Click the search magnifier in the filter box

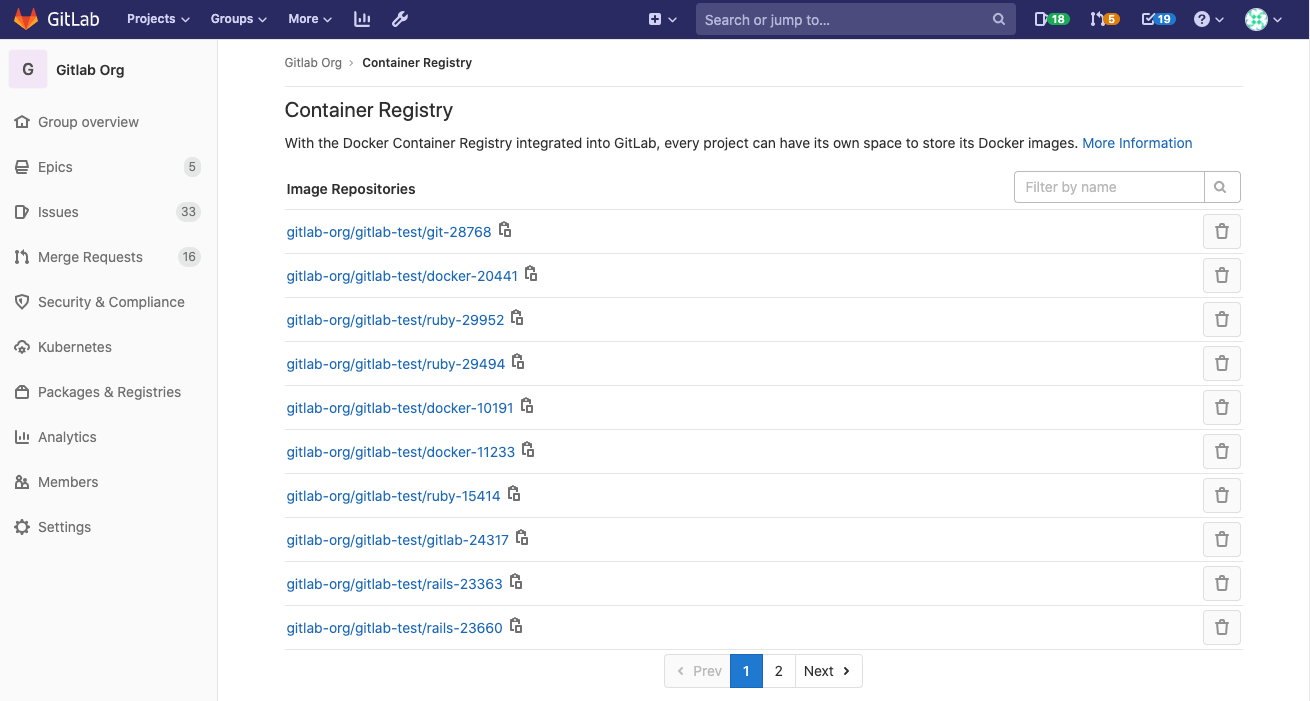click(x=1223, y=187)
